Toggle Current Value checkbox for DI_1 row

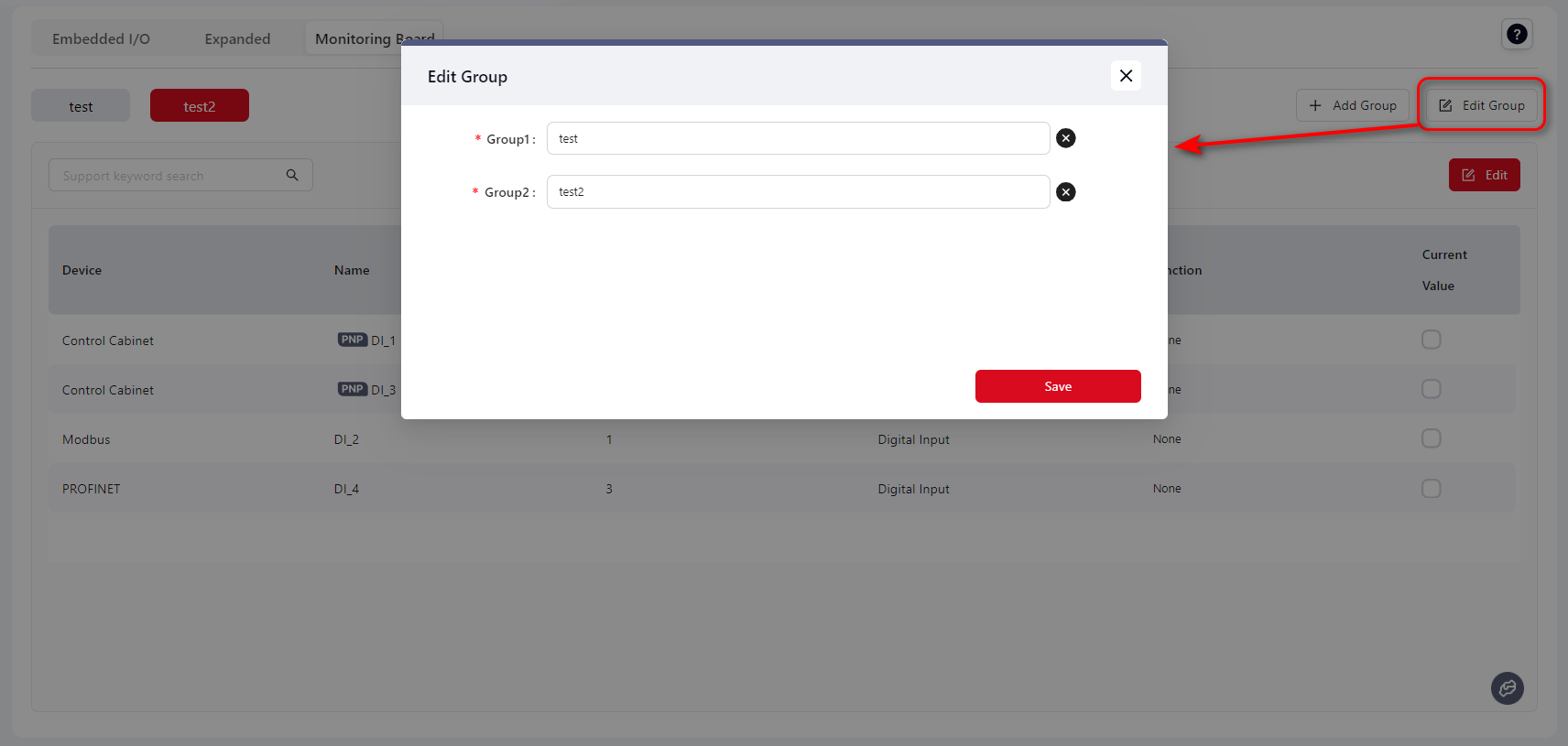[1431, 340]
